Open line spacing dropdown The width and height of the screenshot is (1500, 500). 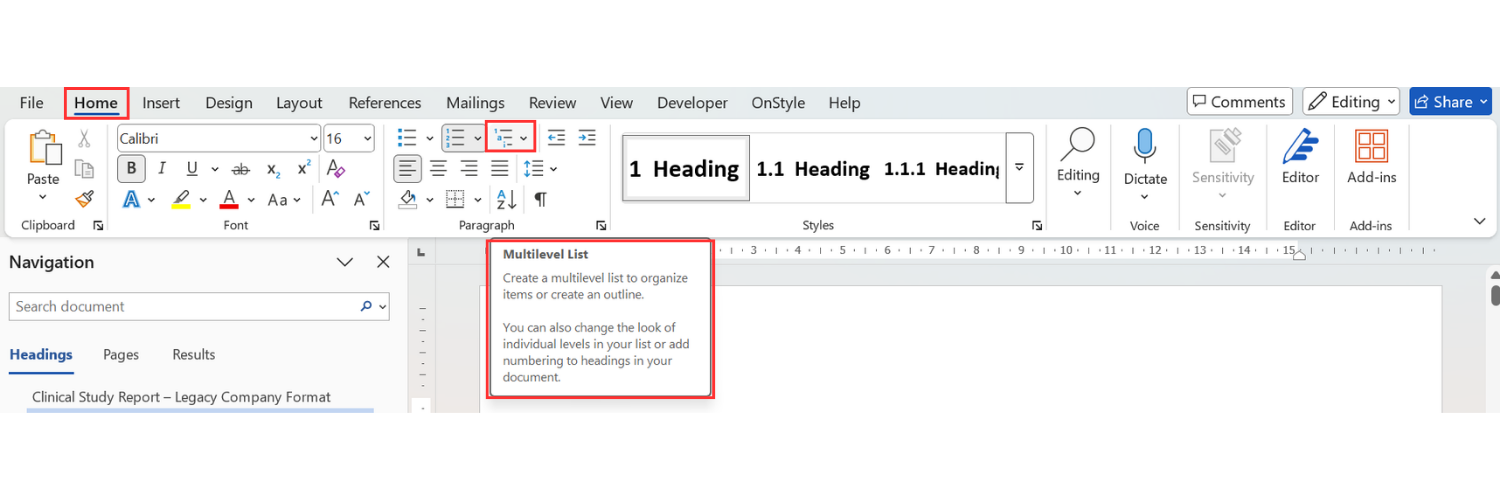click(x=540, y=168)
